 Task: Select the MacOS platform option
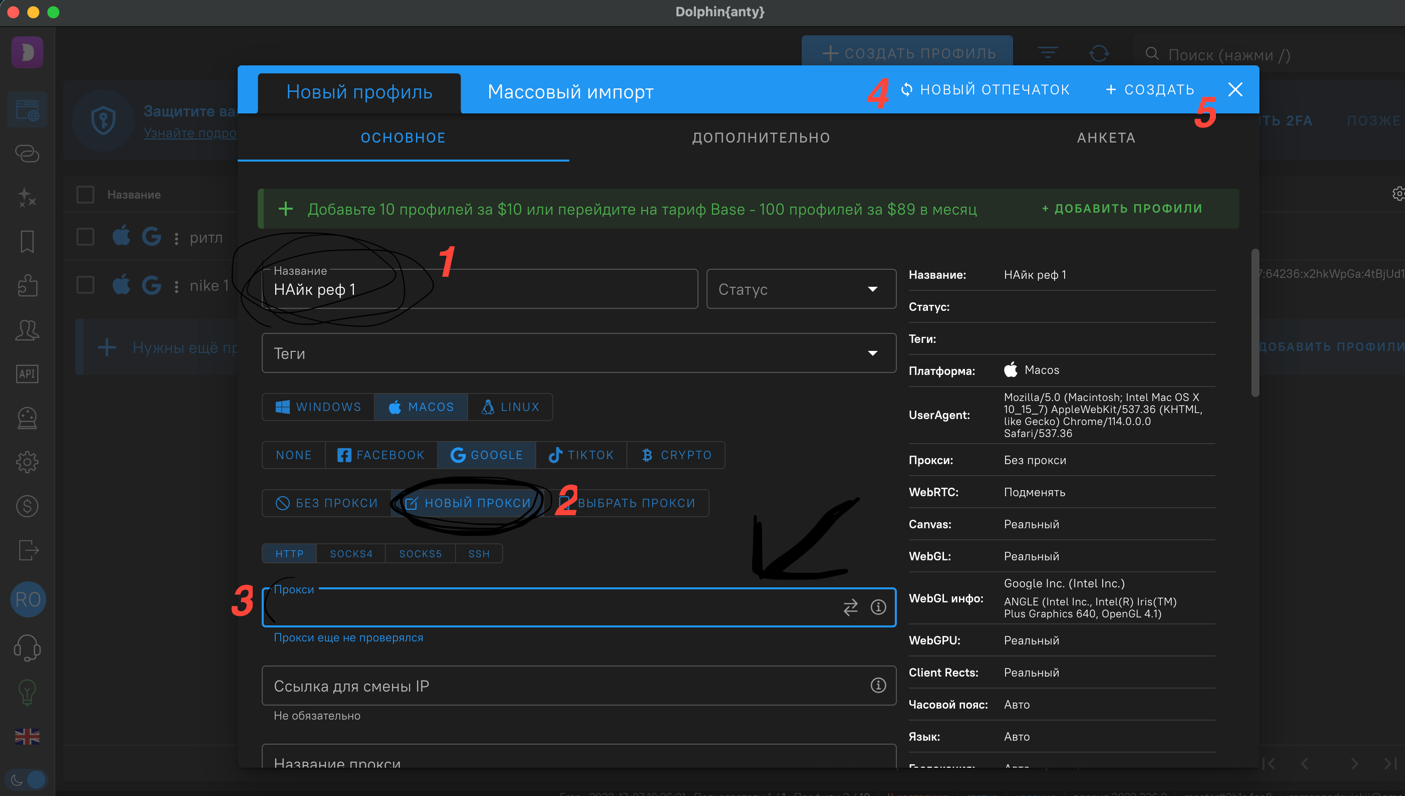[421, 407]
